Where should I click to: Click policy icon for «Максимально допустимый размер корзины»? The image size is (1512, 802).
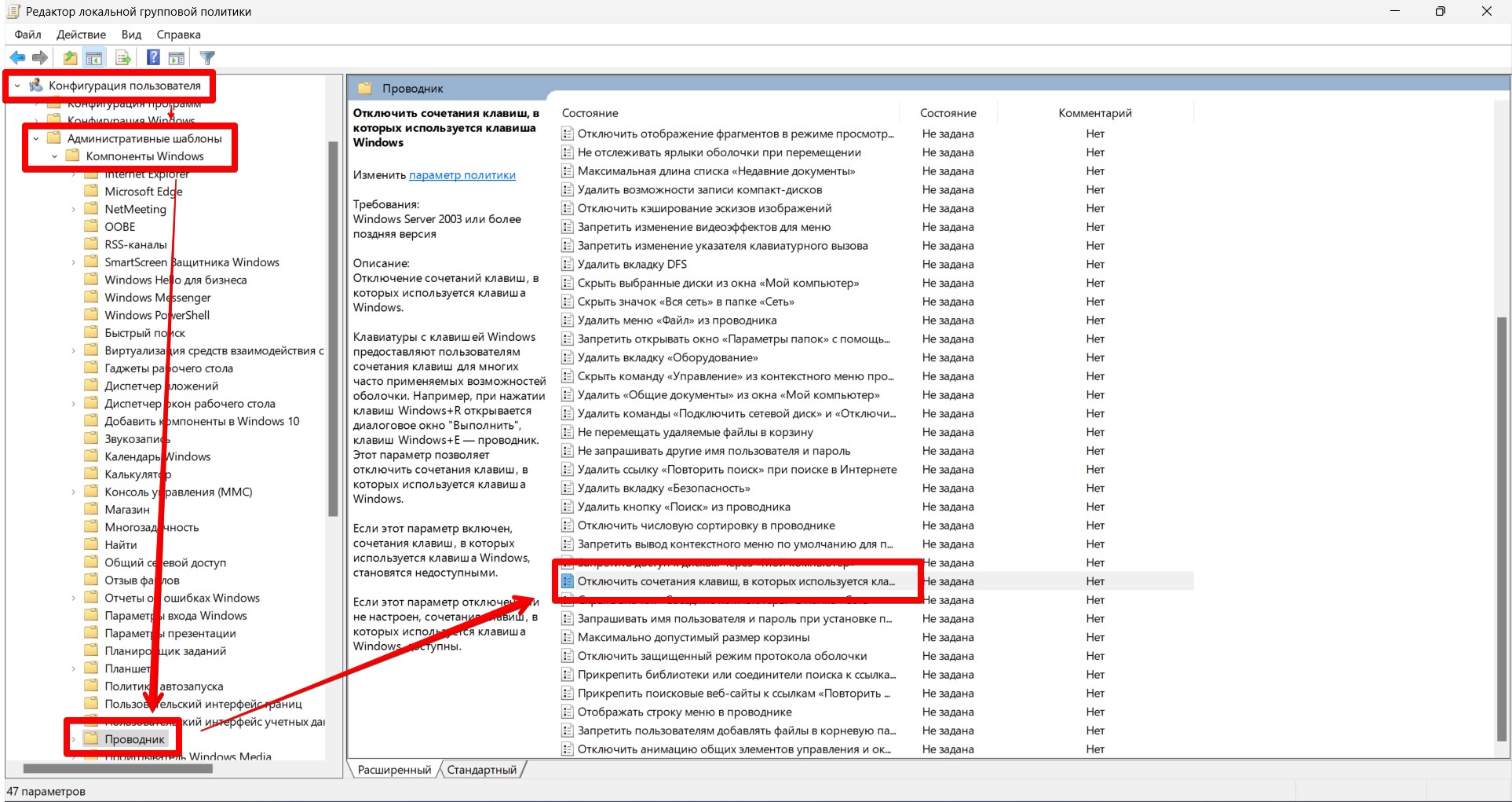tap(568, 637)
